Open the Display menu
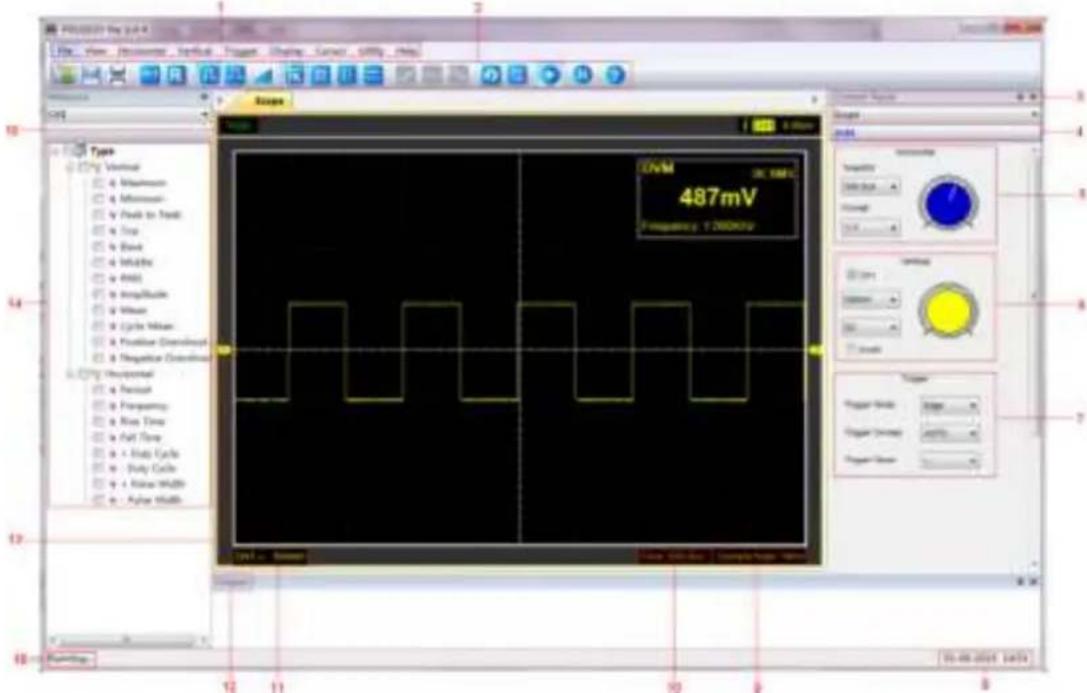1087x693 pixels. tap(286, 51)
